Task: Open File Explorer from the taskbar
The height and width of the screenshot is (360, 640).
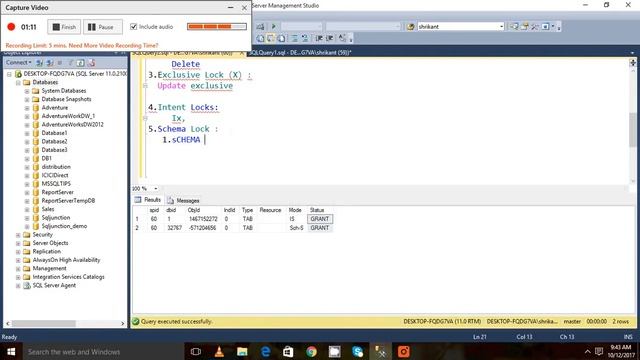Action: [242, 351]
